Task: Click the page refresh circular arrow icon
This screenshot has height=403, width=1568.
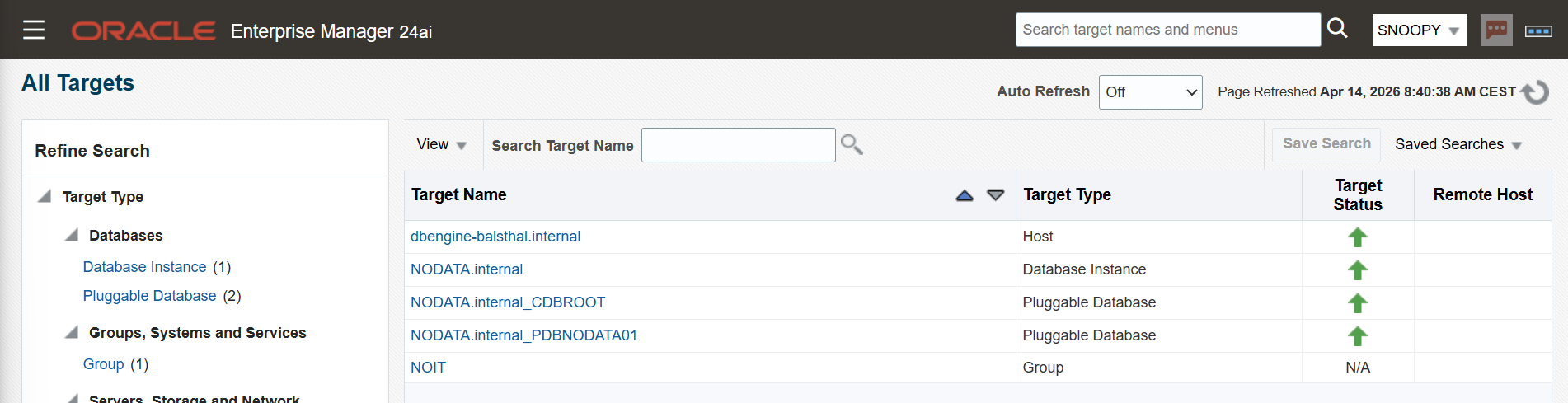Action: point(1535,92)
